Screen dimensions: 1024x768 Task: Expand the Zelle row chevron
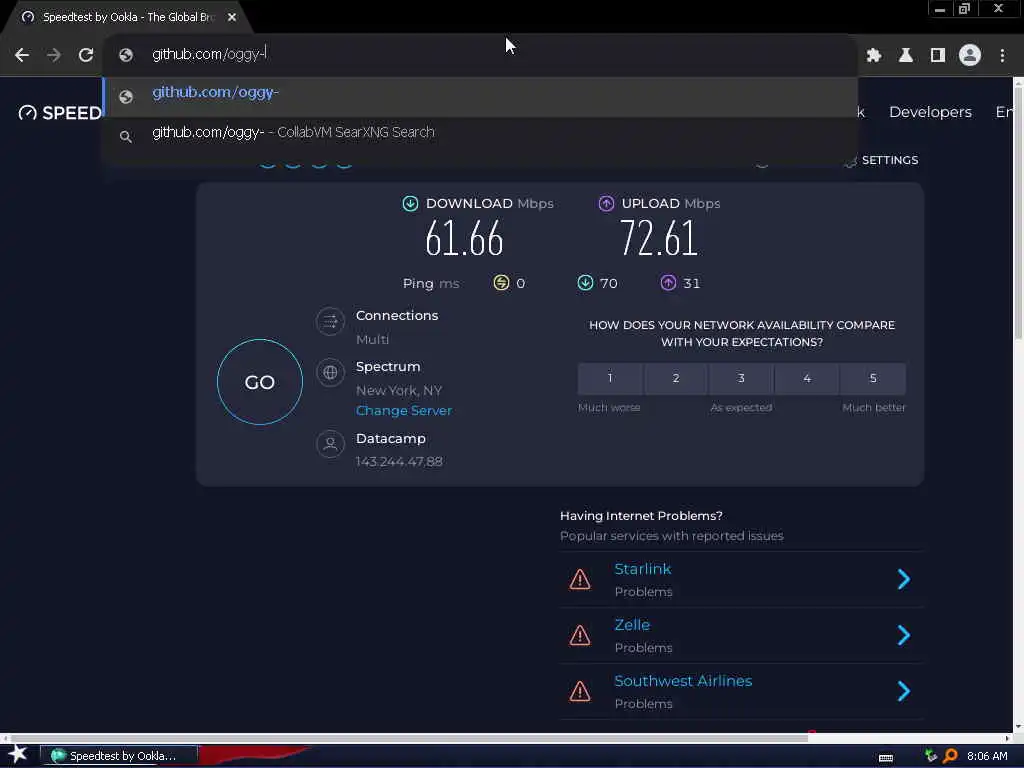904,635
